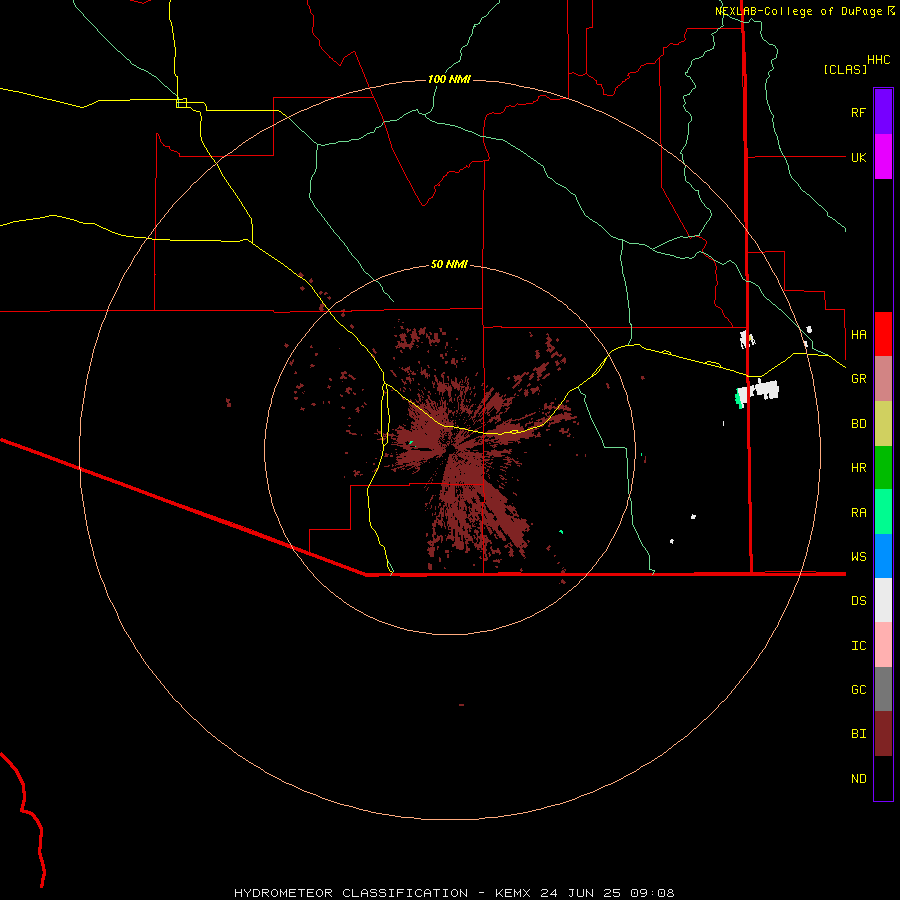Viewport: 900px width, 900px height.
Task: Click the RF legend label
Action: click(858, 112)
